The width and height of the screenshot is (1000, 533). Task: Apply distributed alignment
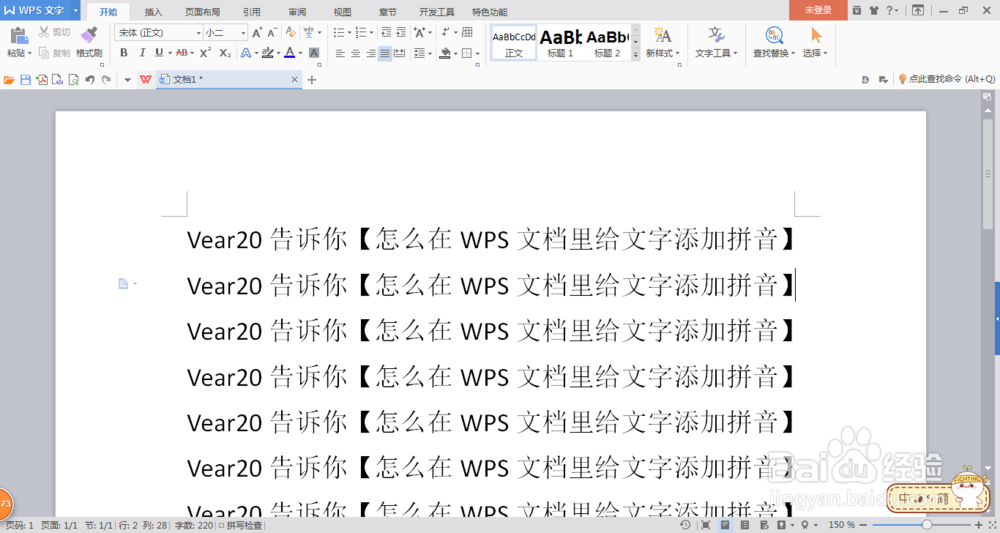[400, 54]
